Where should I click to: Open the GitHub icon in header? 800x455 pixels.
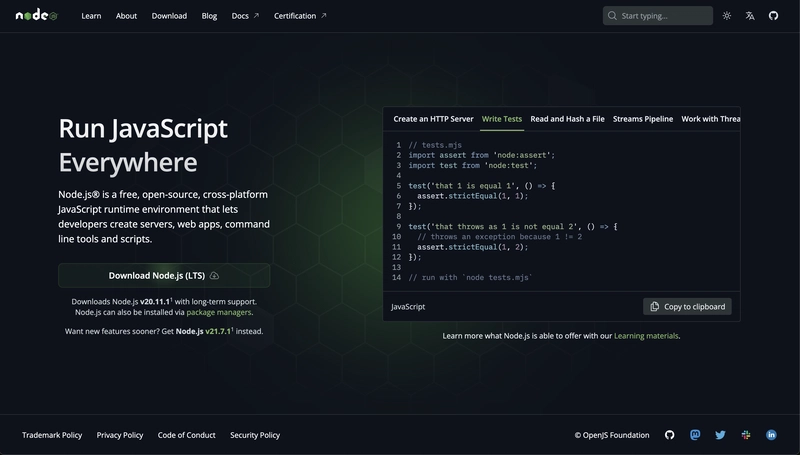[x=773, y=16]
